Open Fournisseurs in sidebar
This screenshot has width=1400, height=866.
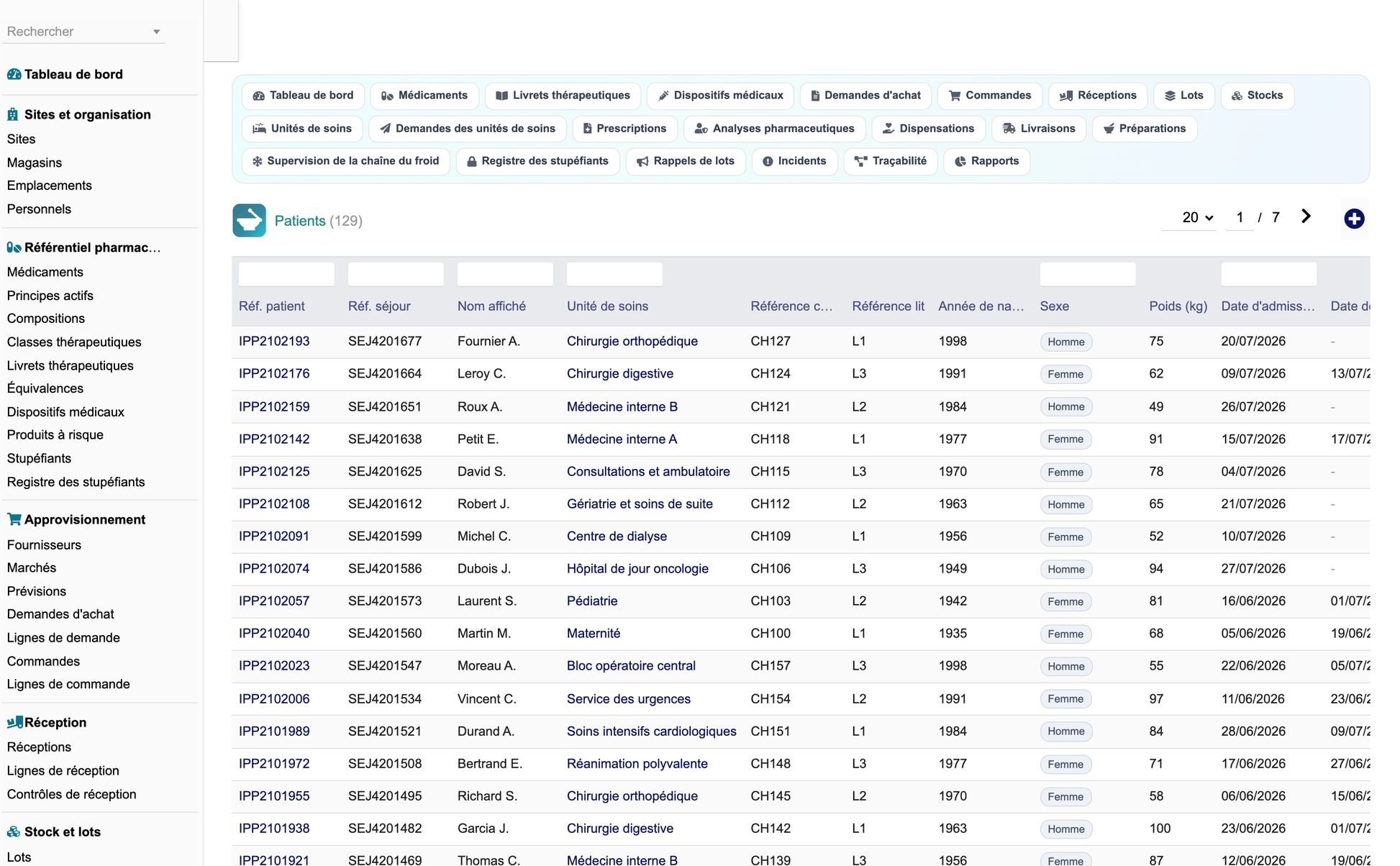pyautogui.click(x=45, y=545)
